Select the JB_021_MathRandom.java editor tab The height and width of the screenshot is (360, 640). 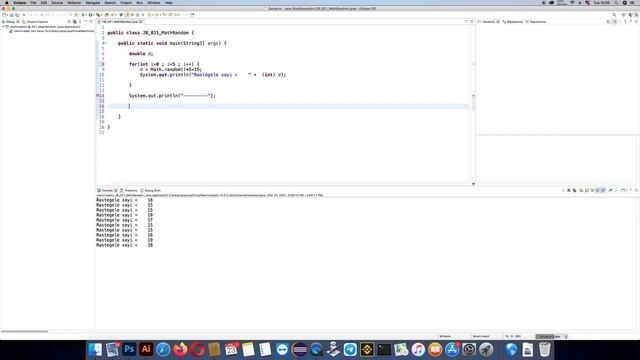coord(119,22)
